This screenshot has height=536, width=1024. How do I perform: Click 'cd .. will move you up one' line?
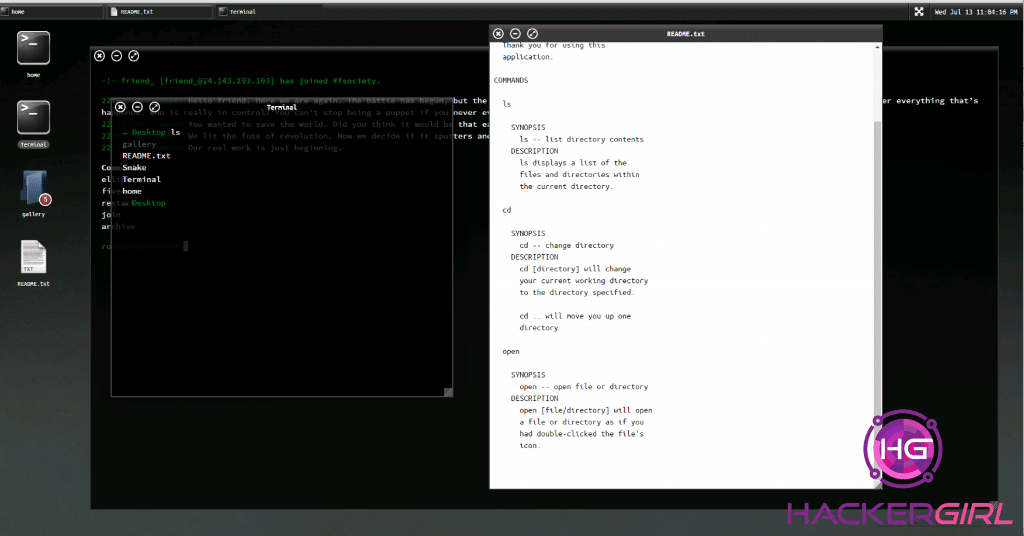[575, 316]
